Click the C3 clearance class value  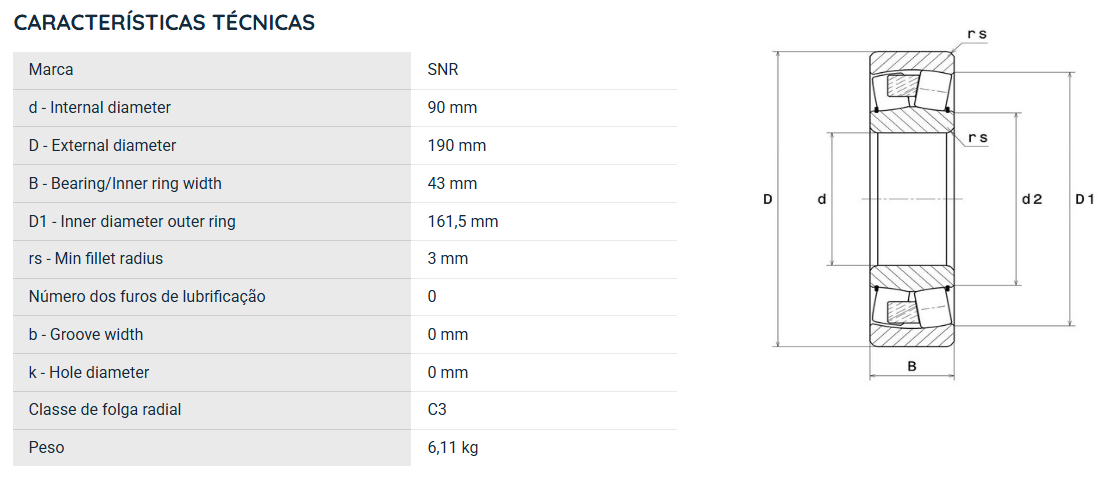pyautogui.click(x=437, y=410)
